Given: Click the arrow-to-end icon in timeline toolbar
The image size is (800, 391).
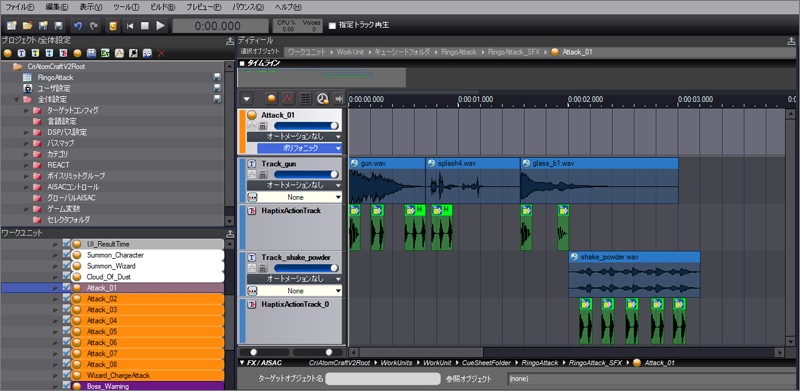Looking at the screenshot, I should tap(339, 99).
